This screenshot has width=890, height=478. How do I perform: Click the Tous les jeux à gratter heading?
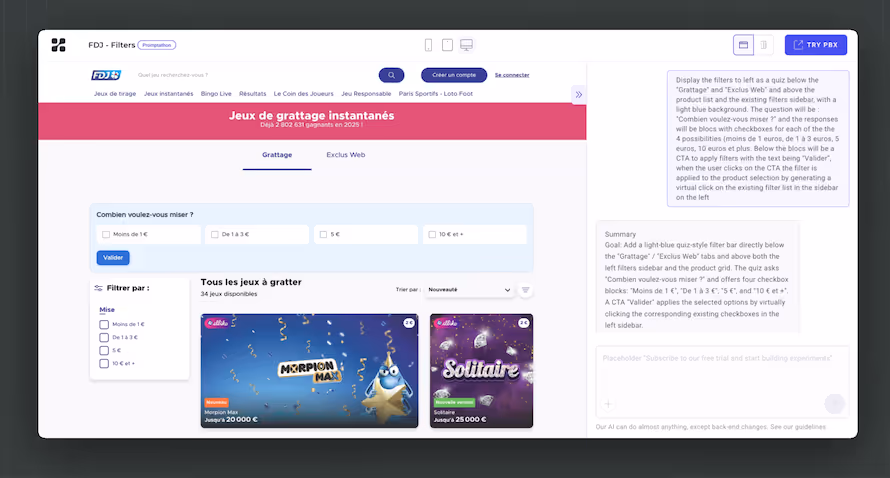point(251,282)
